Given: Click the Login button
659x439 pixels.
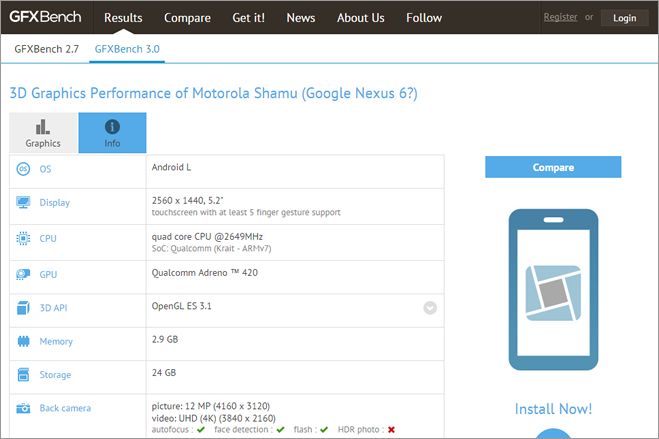Looking at the screenshot, I should (x=625, y=18).
